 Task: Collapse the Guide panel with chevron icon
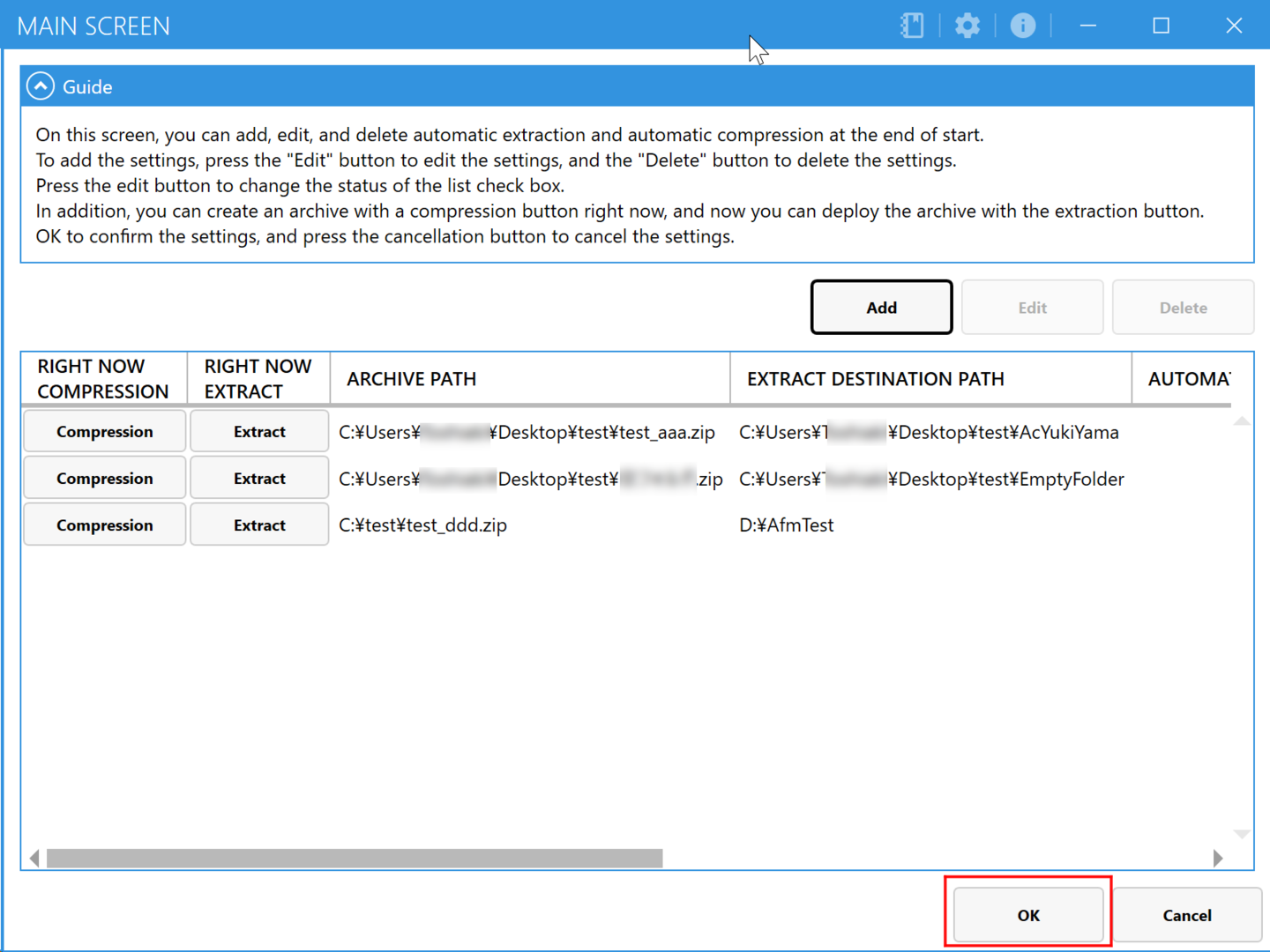tap(41, 86)
